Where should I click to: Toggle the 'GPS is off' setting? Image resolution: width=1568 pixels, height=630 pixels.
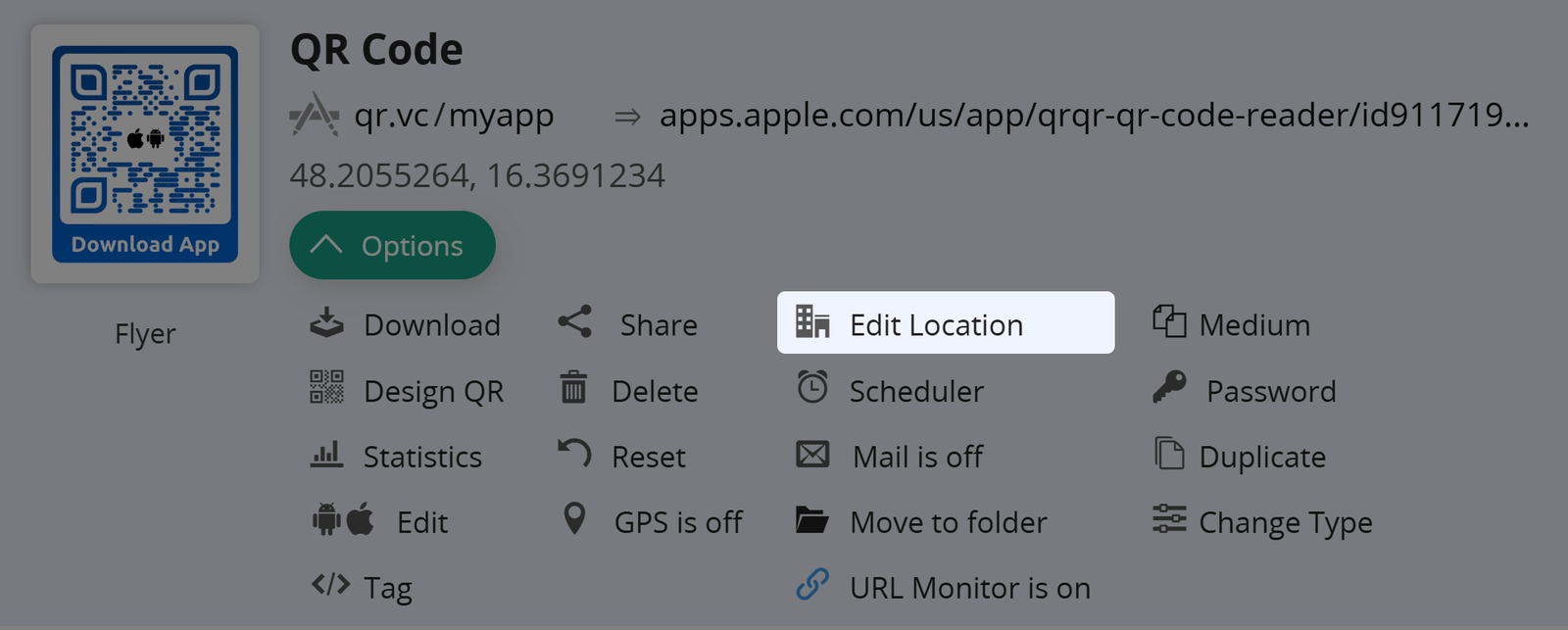677,522
